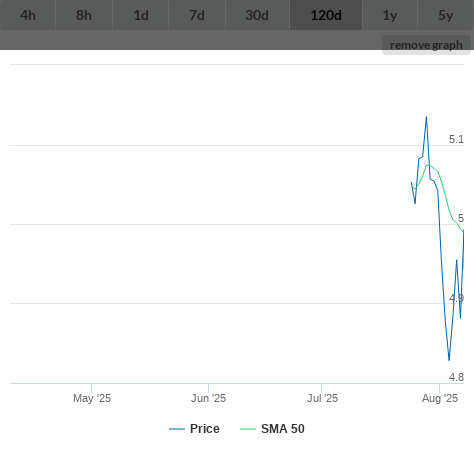Toggle the SMA 50 series in legend
Viewport: 474px width, 455px height.
click(272, 429)
